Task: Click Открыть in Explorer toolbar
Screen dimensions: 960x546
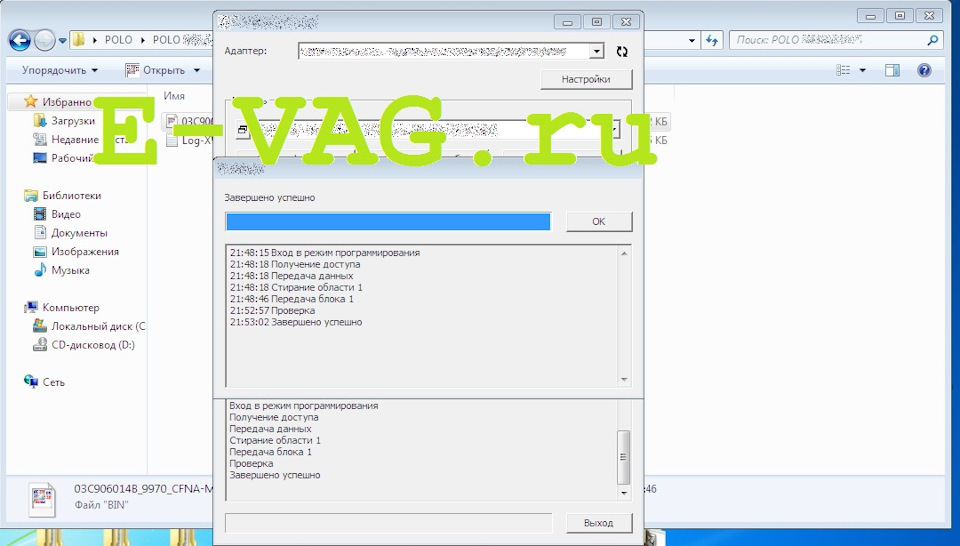Action: (x=157, y=70)
